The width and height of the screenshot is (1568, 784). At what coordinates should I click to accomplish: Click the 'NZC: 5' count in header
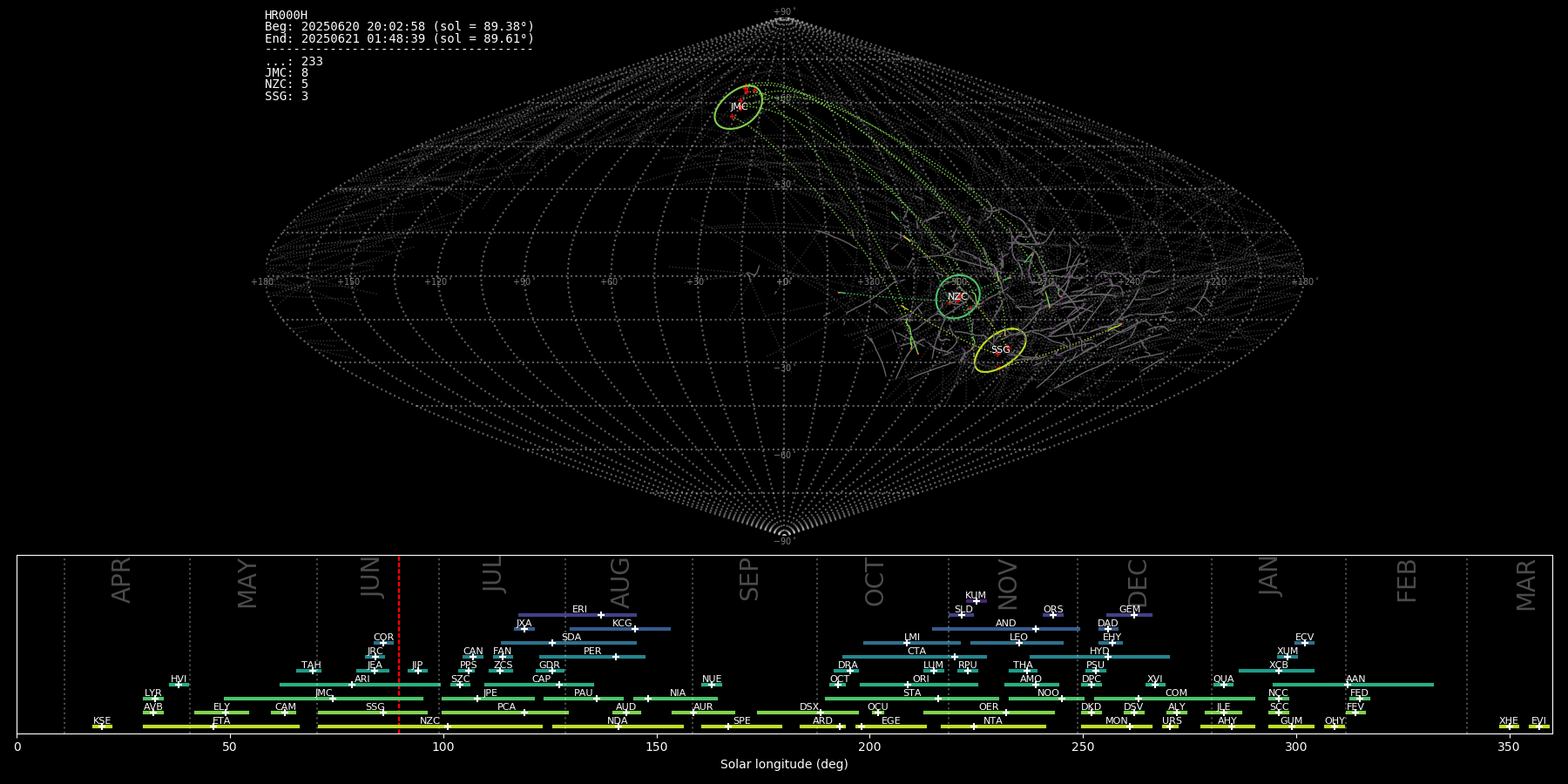tap(287, 84)
